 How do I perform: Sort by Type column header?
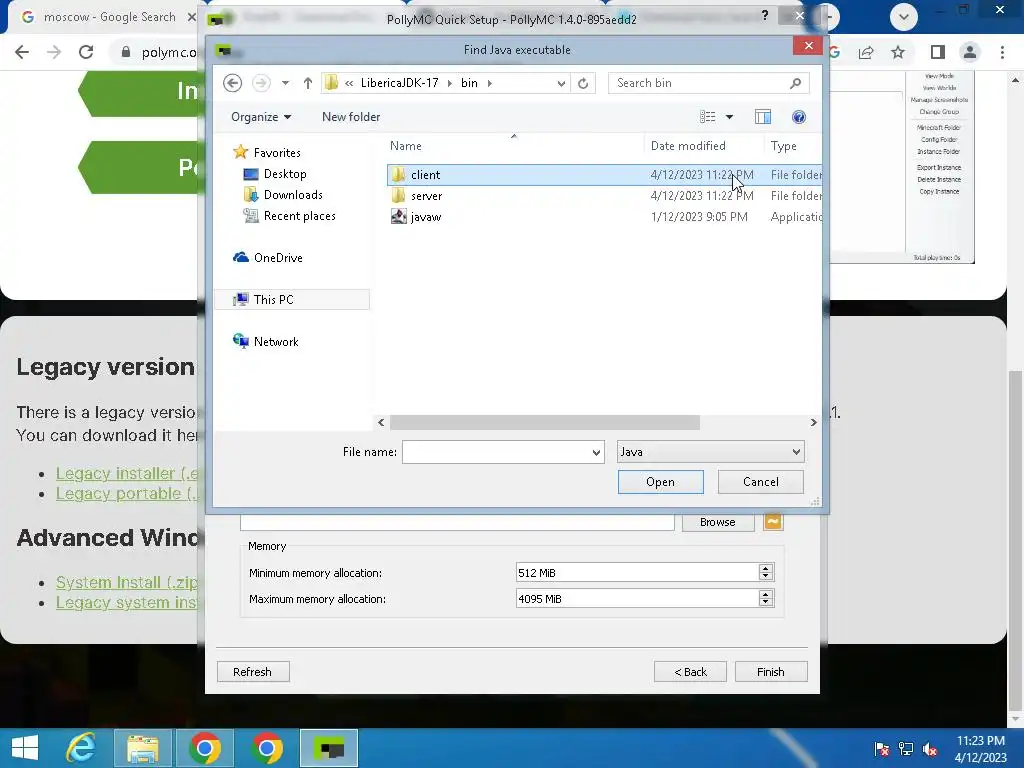click(784, 146)
